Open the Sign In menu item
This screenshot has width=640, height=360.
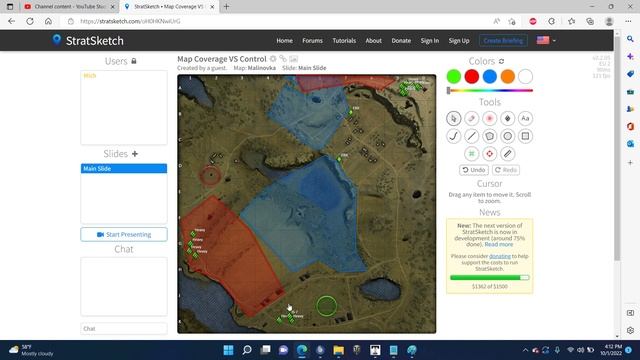tap(430, 41)
